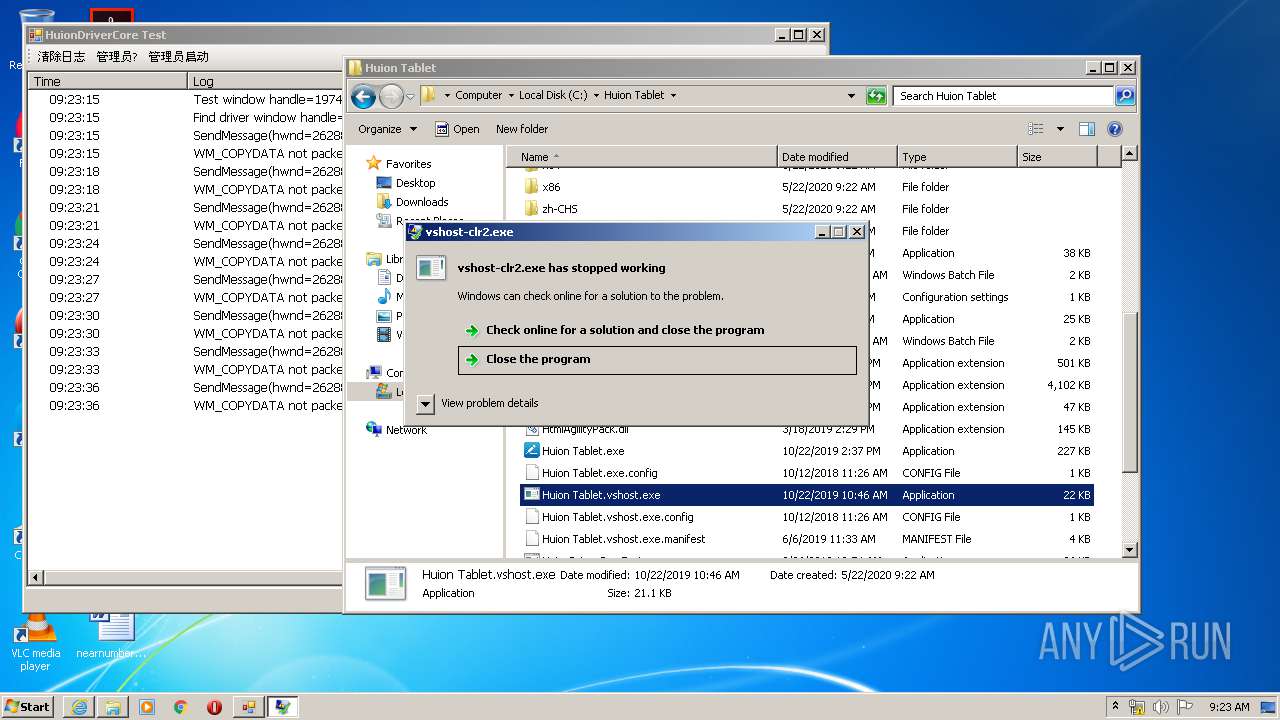Image resolution: width=1280 pixels, height=720 pixels.
Task: Open Windows Explorer from the taskbar
Action: pos(113,707)
